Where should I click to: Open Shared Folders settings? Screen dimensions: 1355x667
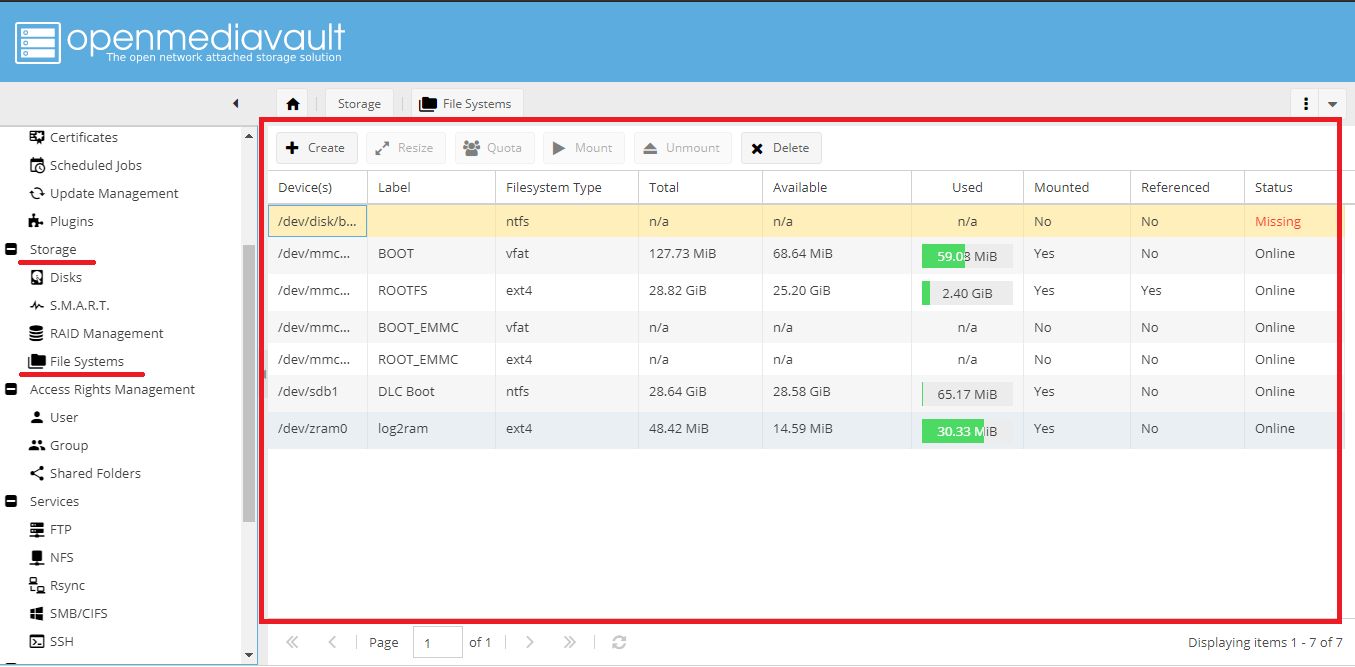[x=93, y=473]
